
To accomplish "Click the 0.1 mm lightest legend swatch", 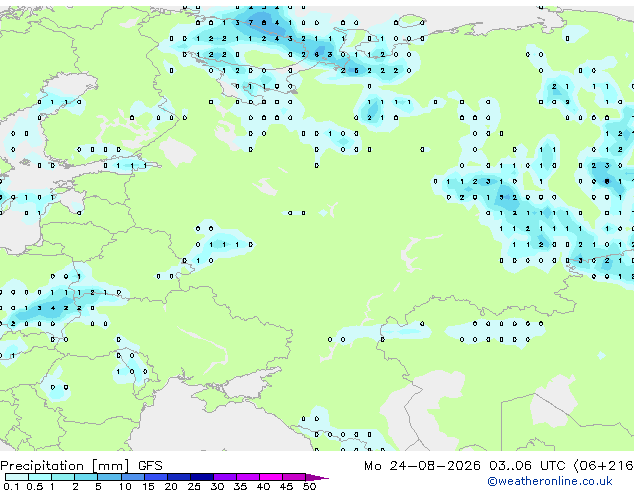I will [17, 477].
